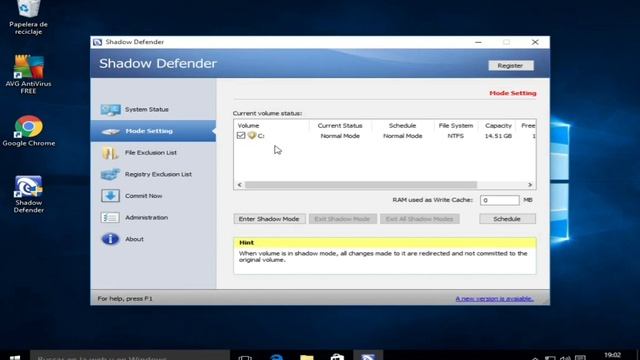
Task: Click Shadow Defender title bar icon
Action: (x=97, y=42)
